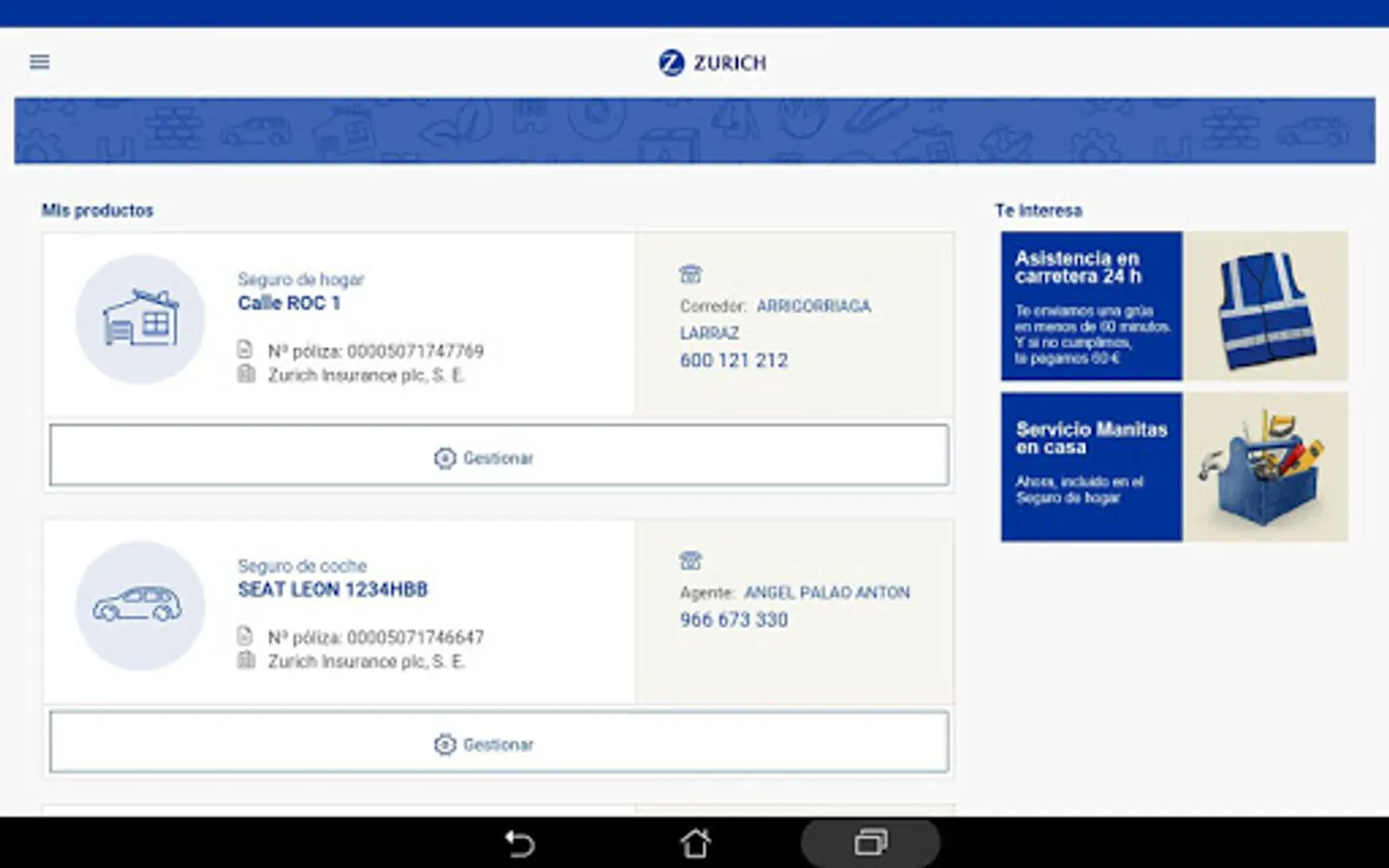1389x868 pixels.
Task: Click policy number 00005071747769
Action: pos(416,351)
